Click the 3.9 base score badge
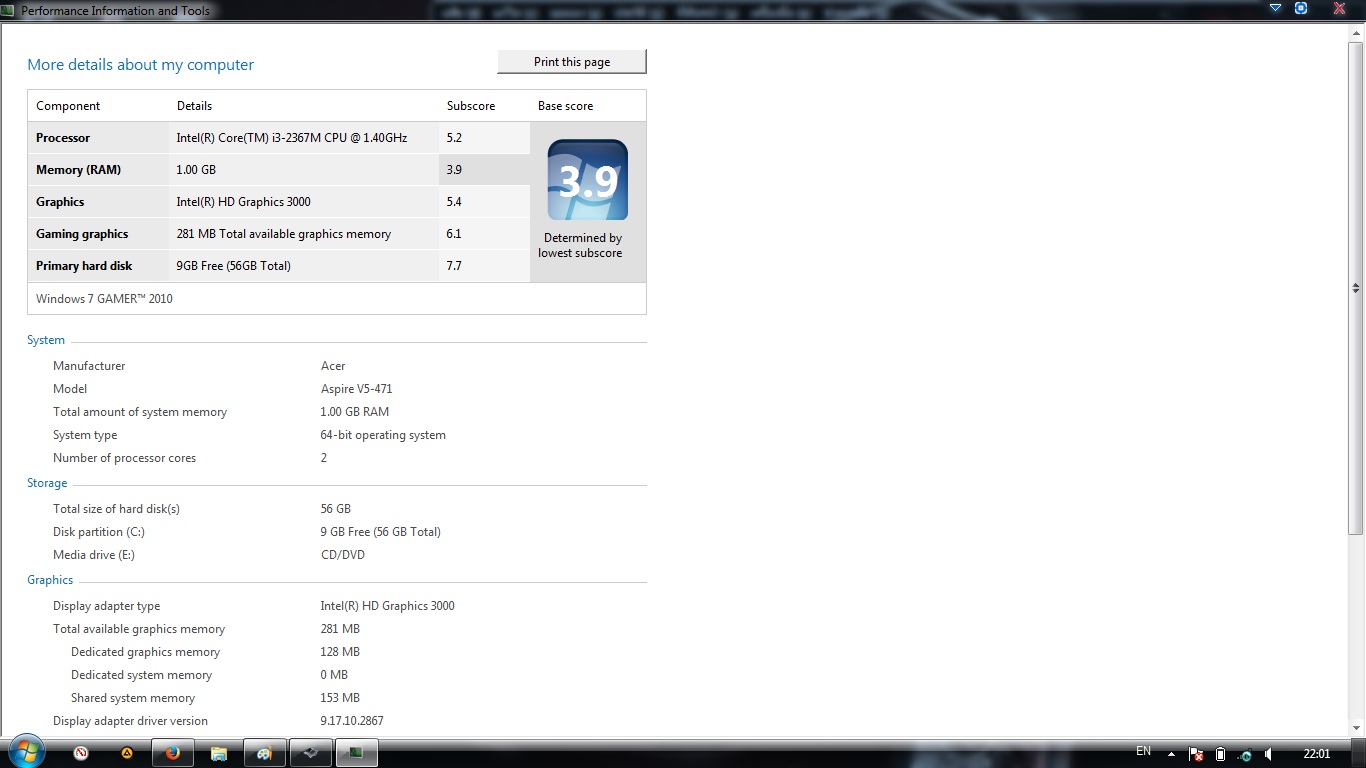The width and height of the screenshot is (1366, 768). click(588, 180)
